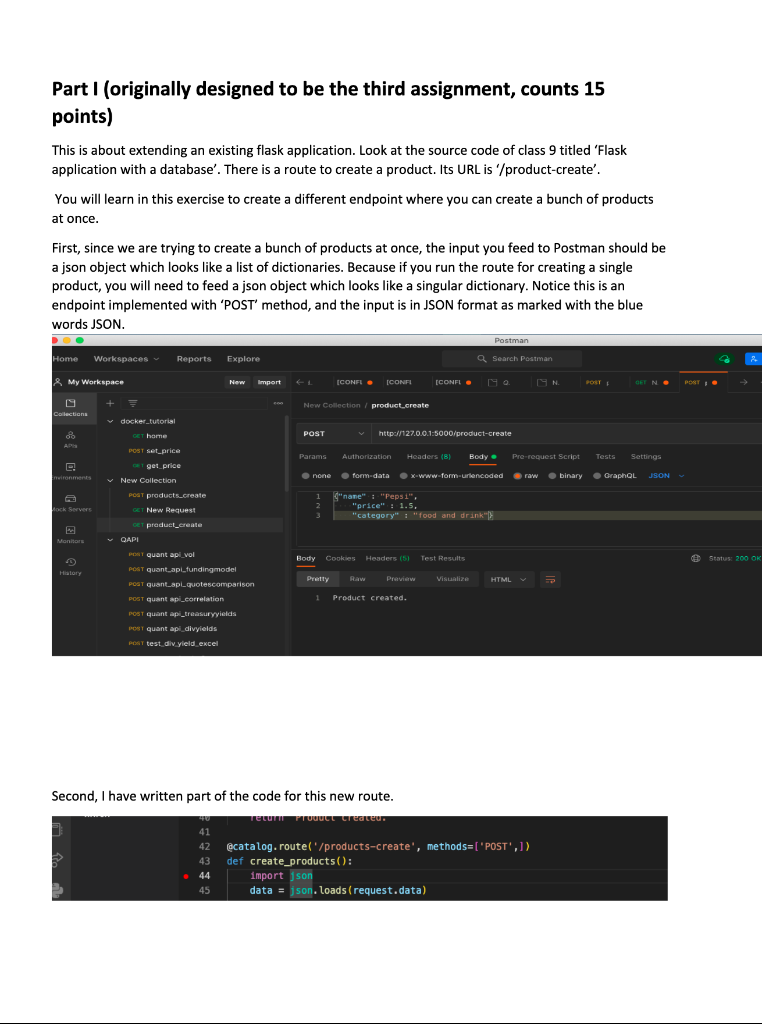Click the green sync status icon
The image size is (762, 1024).
tap(724, 359)
